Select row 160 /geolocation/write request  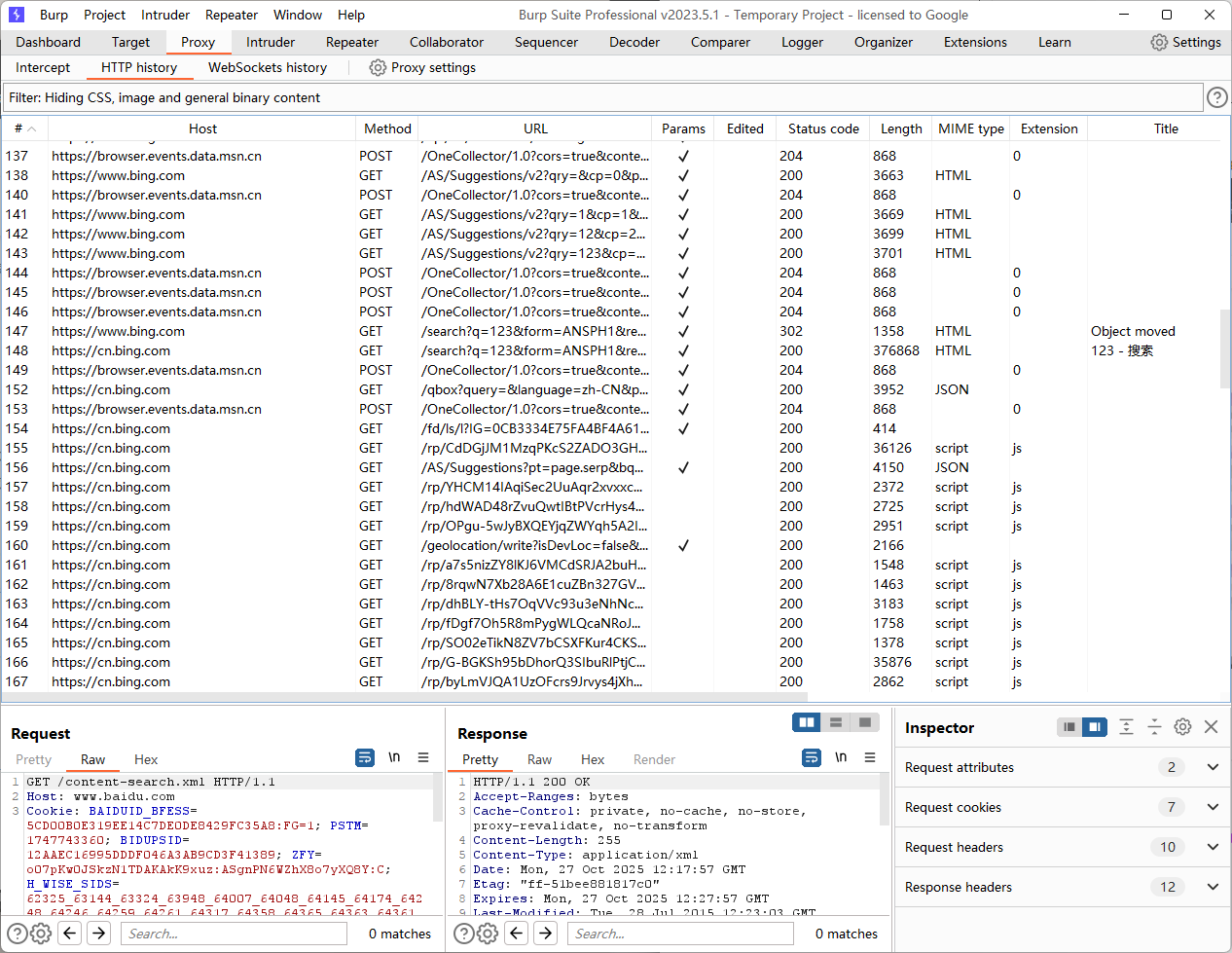pyautogui.click(x=611, y=545)
